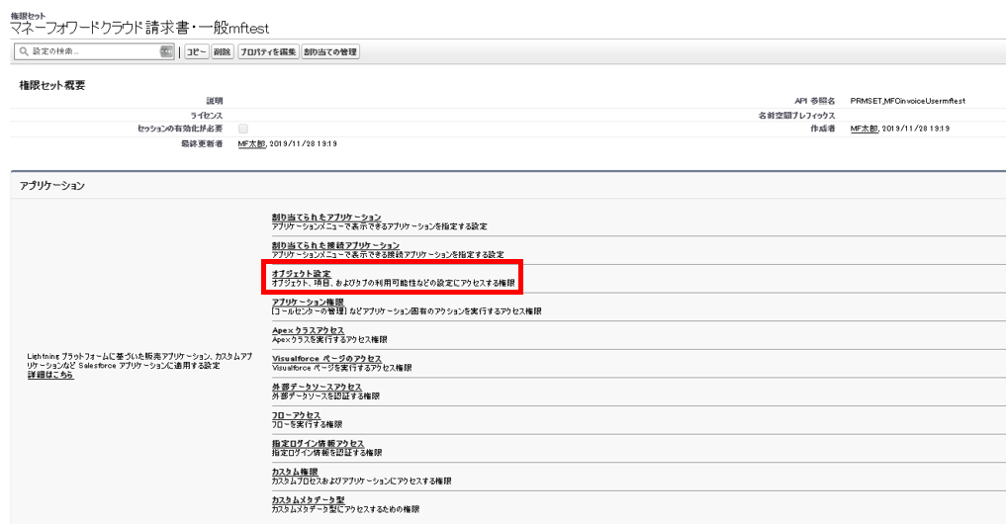Screen dimensions: 1006x526
Task: Toggle the セッションの有効化が必要 checkbox
Action: [243, 129]
